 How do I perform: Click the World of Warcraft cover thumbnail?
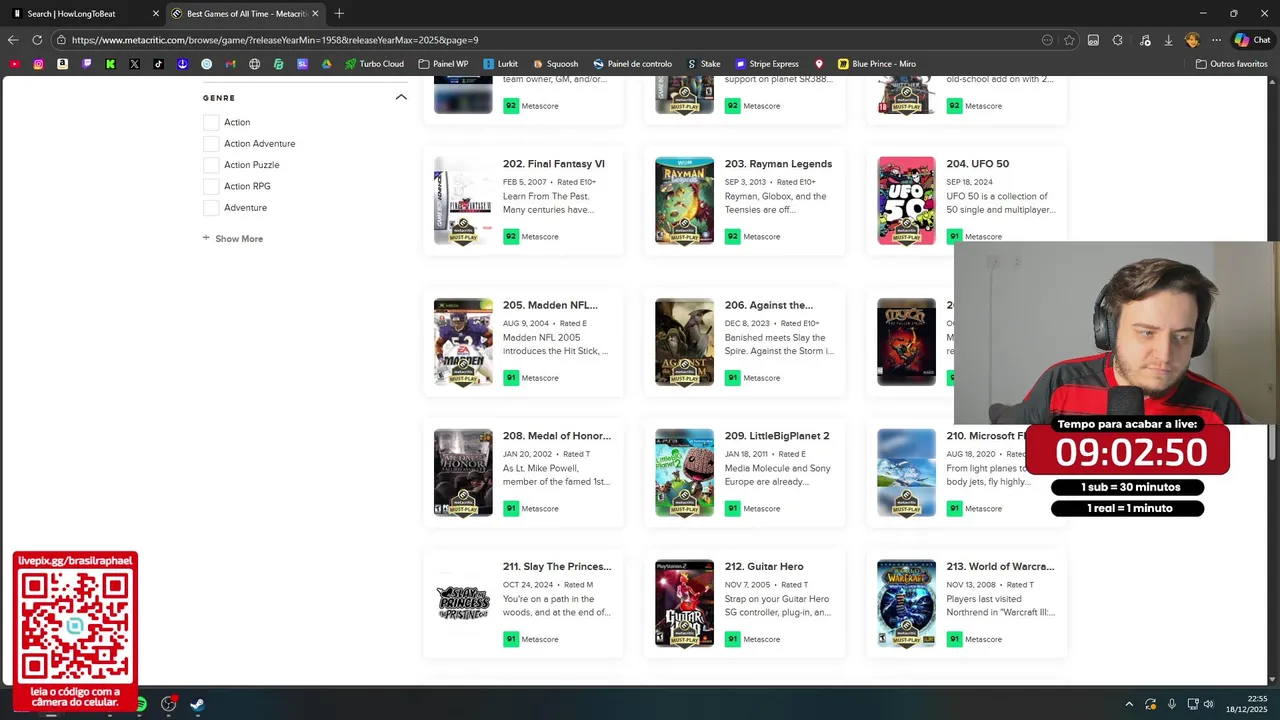906,603
